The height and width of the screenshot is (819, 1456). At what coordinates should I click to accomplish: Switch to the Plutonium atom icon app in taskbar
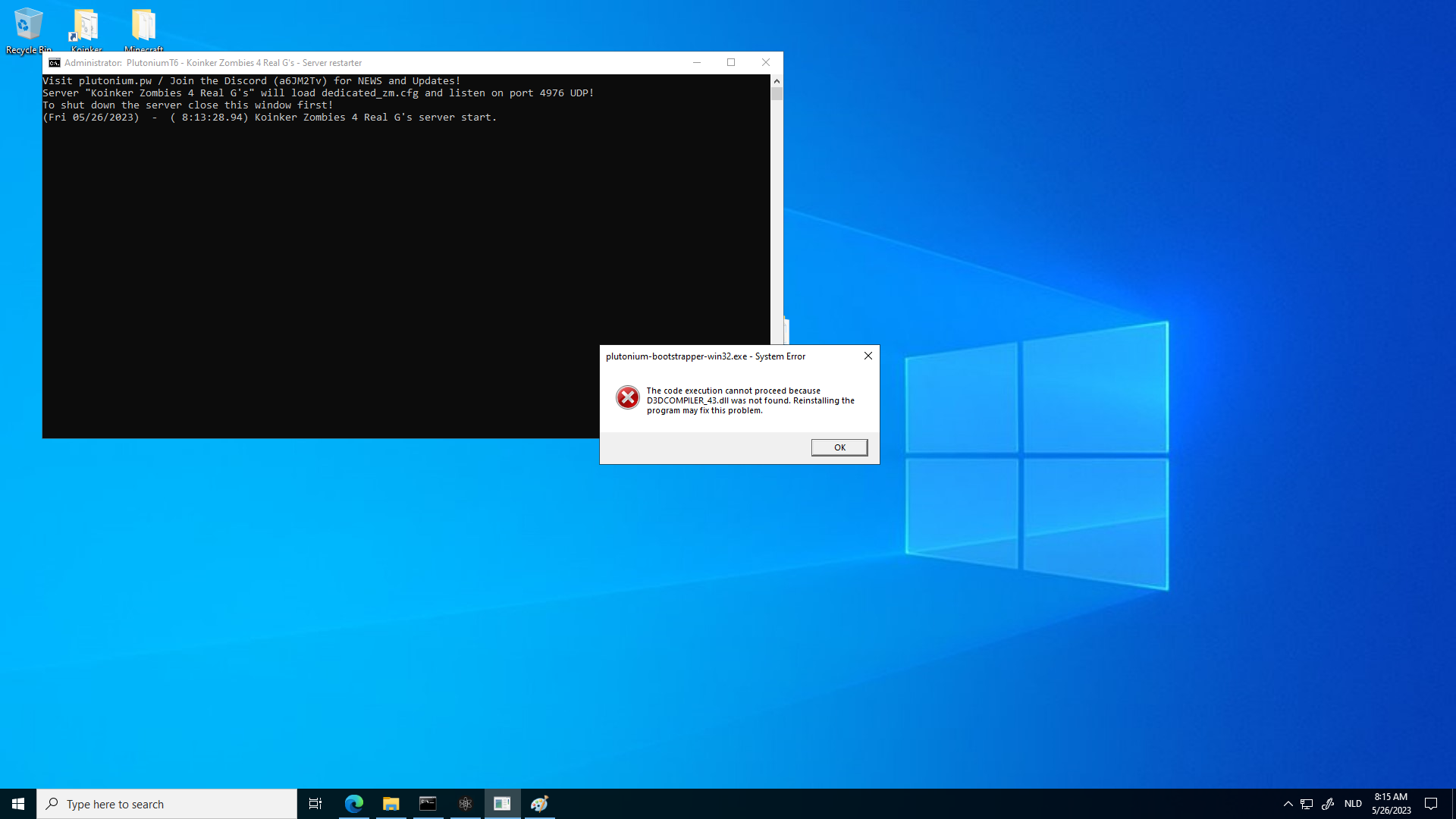tap(465, 804)
